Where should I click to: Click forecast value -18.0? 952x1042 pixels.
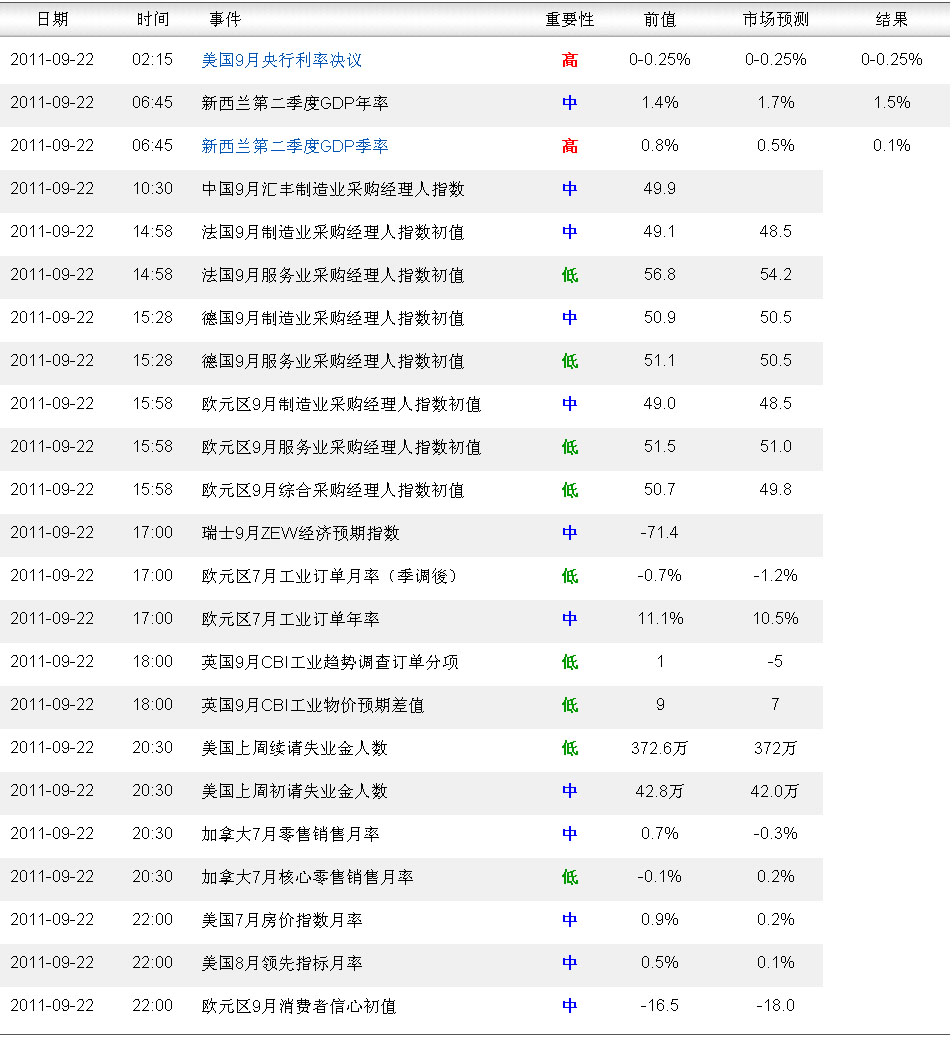[x=775, y=1005]
